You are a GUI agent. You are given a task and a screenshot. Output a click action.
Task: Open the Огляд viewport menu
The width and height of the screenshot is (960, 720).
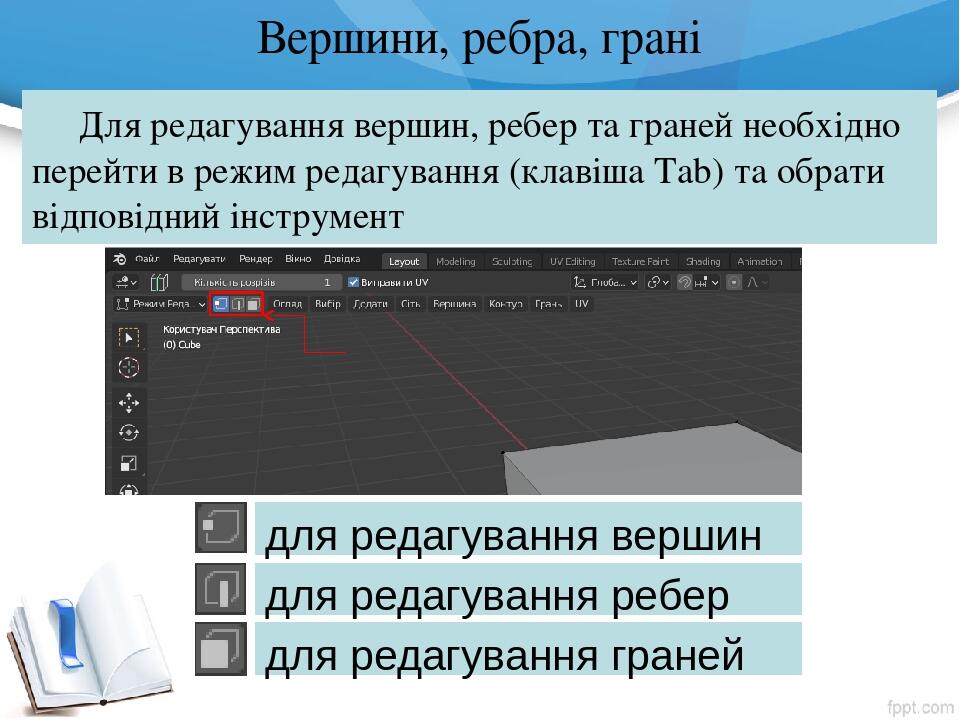(287, 304)
